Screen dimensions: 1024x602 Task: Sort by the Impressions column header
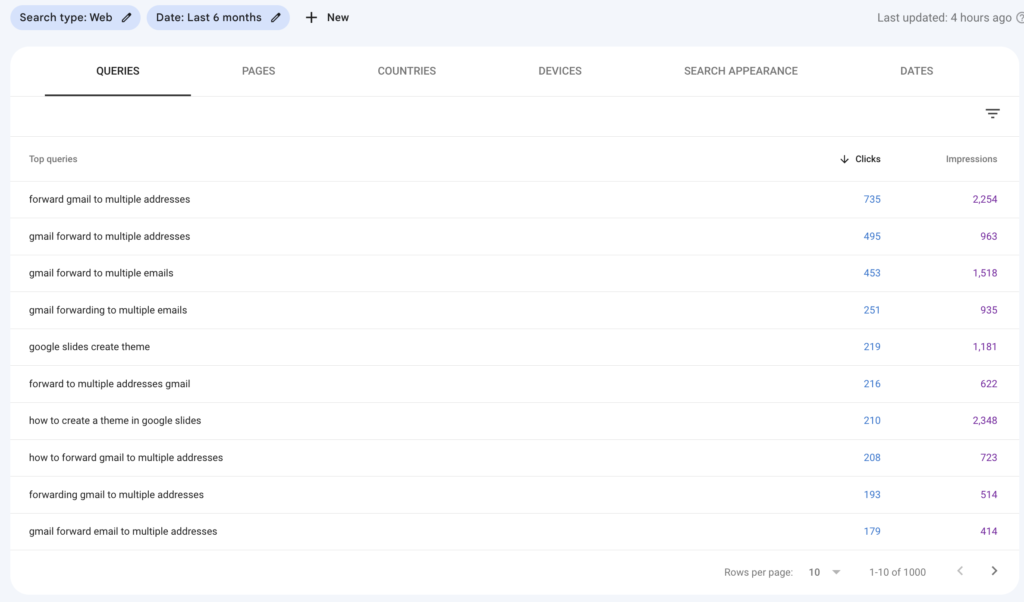click(971, 159)
